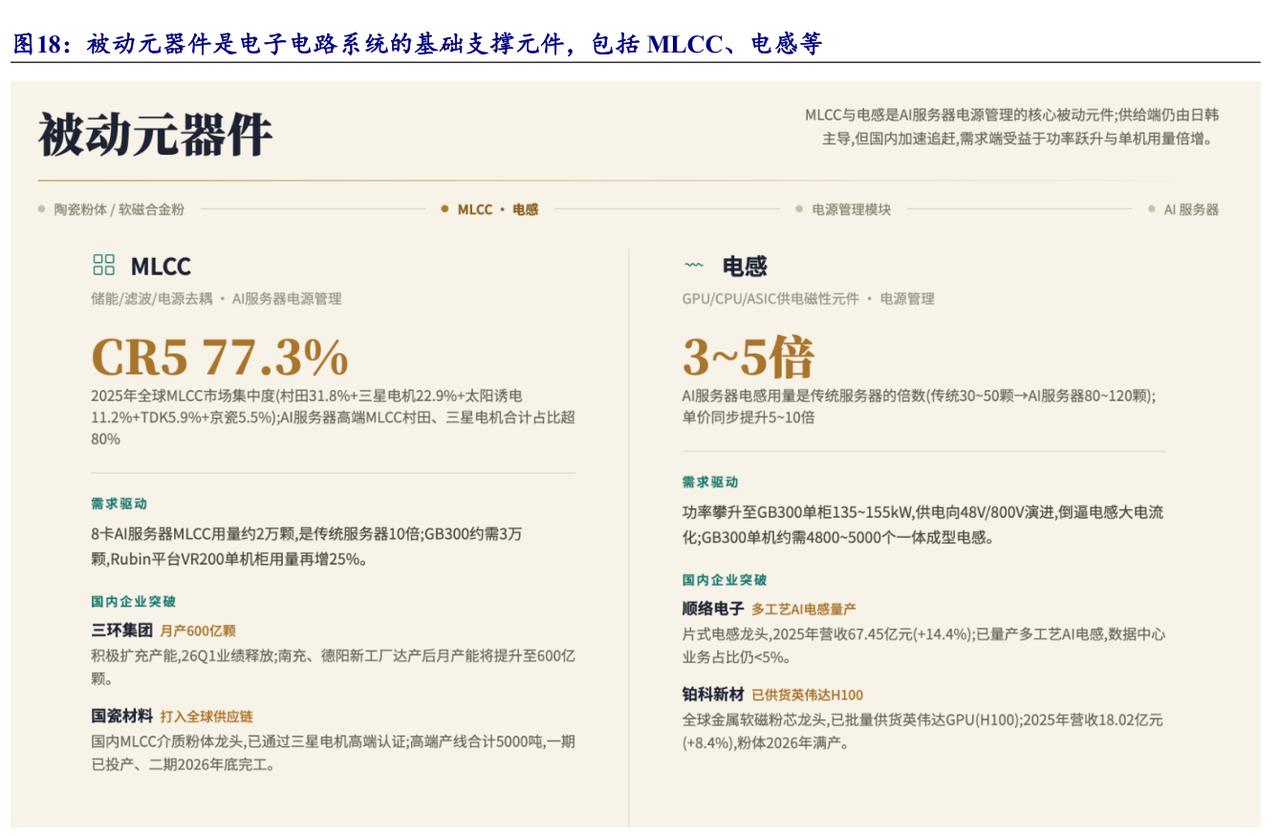The width and height of the screenshot is (1280, 836).
Task: Click the 多工艺AI电感量产 tag
Action: pyautogui.click(x=803, y=609)
